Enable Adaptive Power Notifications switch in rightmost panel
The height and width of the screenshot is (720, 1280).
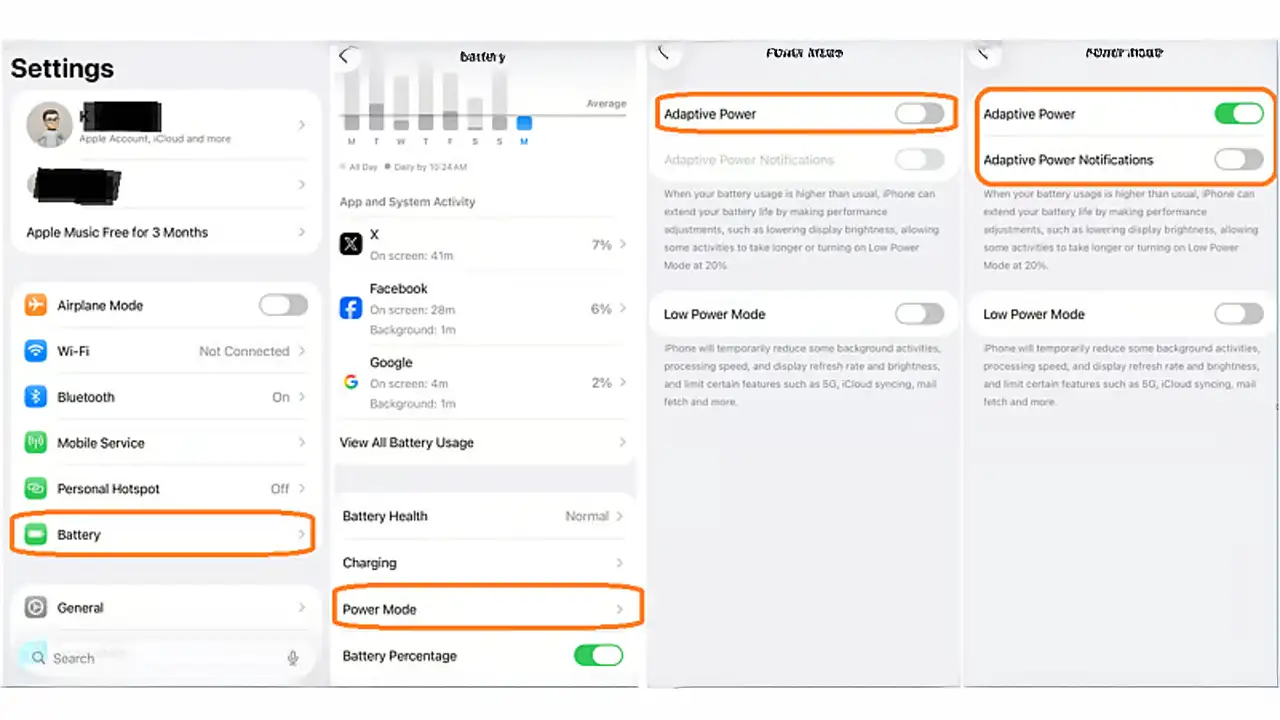(1238, 159)
